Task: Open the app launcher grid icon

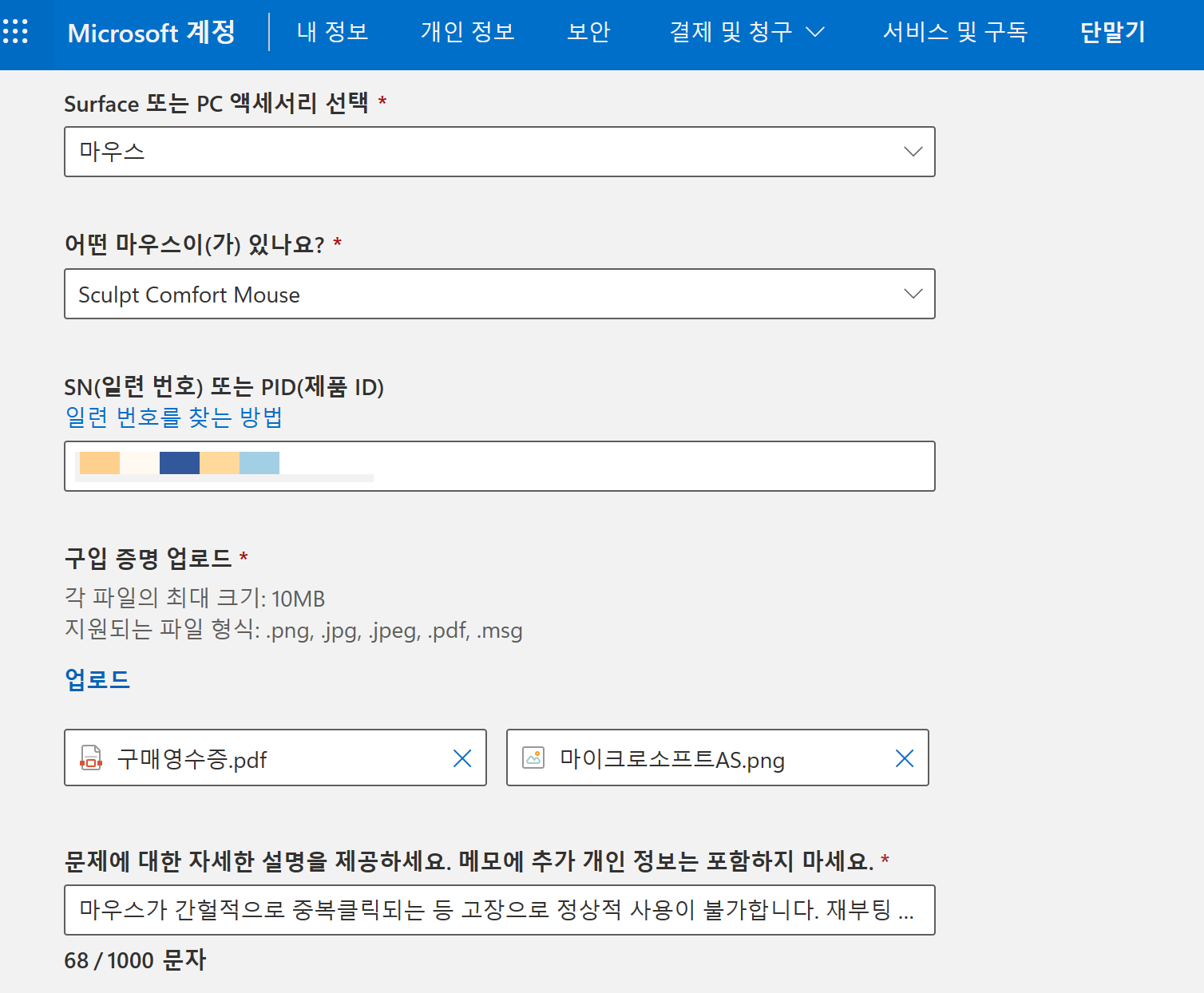Action: click(15, 32)
